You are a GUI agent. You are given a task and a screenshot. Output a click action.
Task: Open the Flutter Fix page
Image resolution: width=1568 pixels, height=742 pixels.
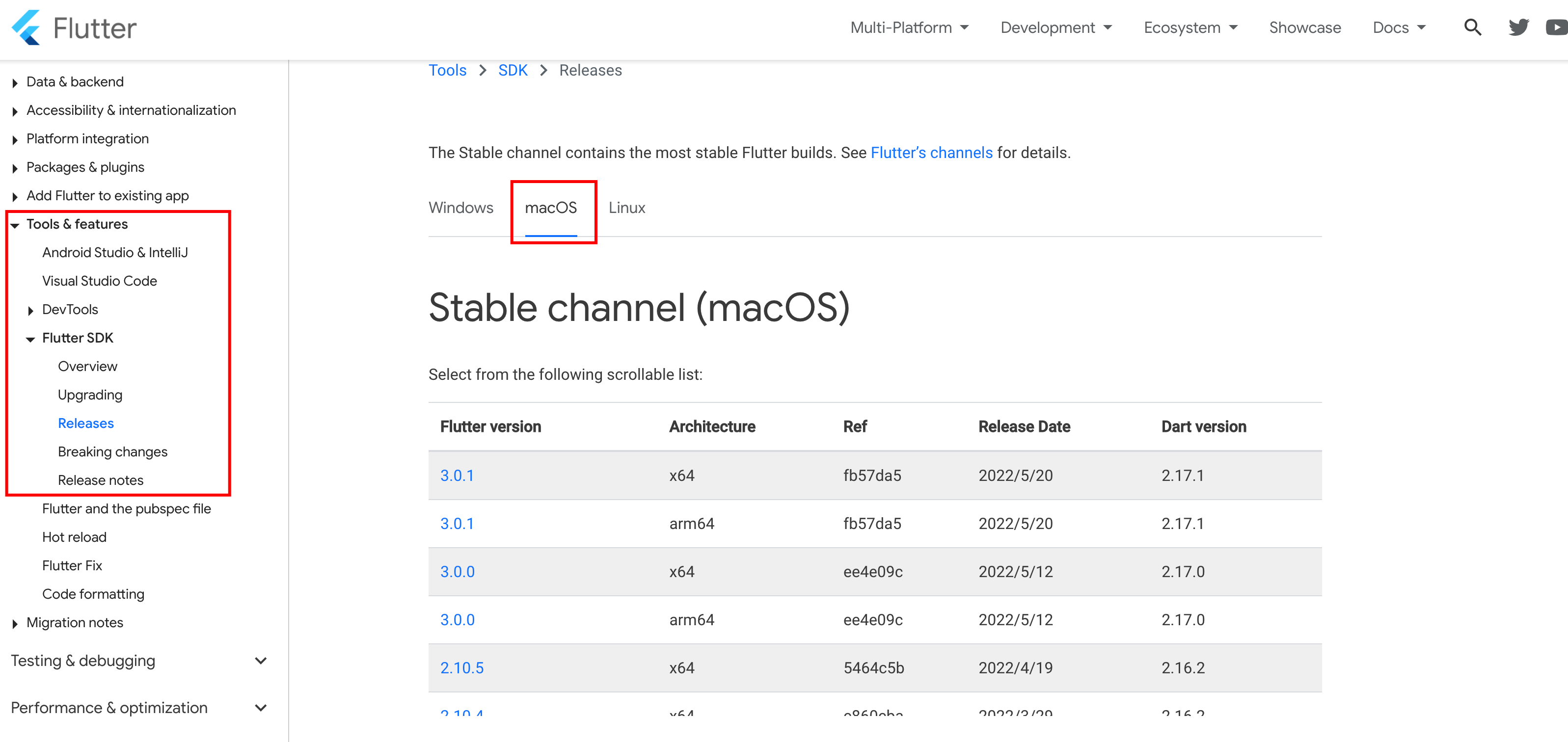(x=72, y=565)
